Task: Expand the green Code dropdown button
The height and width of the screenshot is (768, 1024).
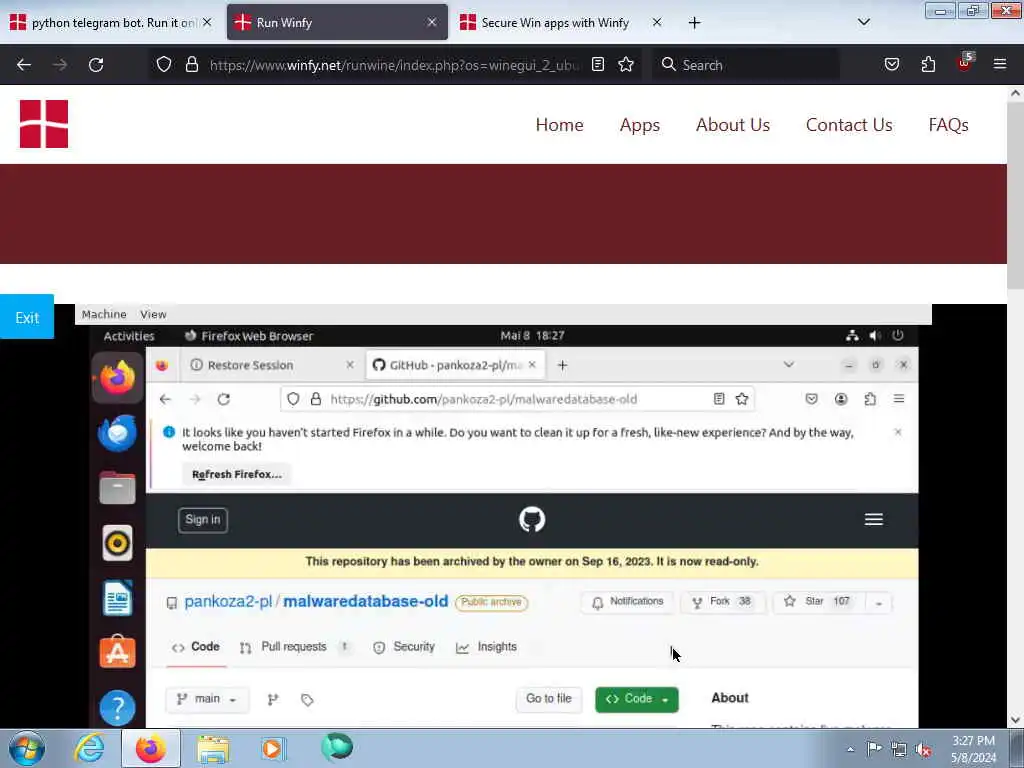Action: click(x=637, y=699)
